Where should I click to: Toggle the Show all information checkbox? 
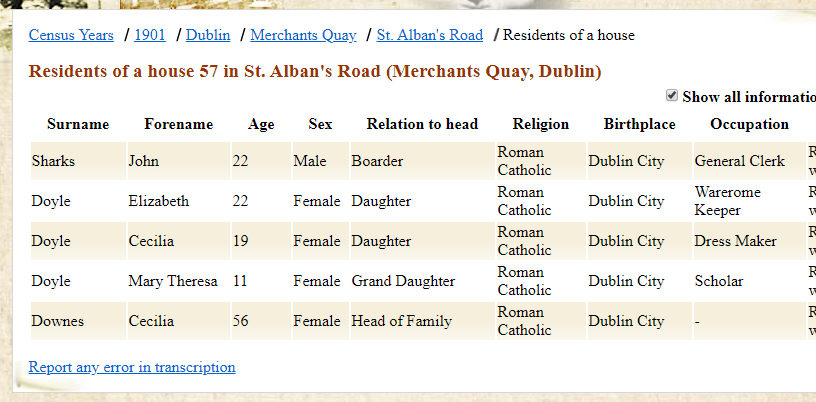672,96
